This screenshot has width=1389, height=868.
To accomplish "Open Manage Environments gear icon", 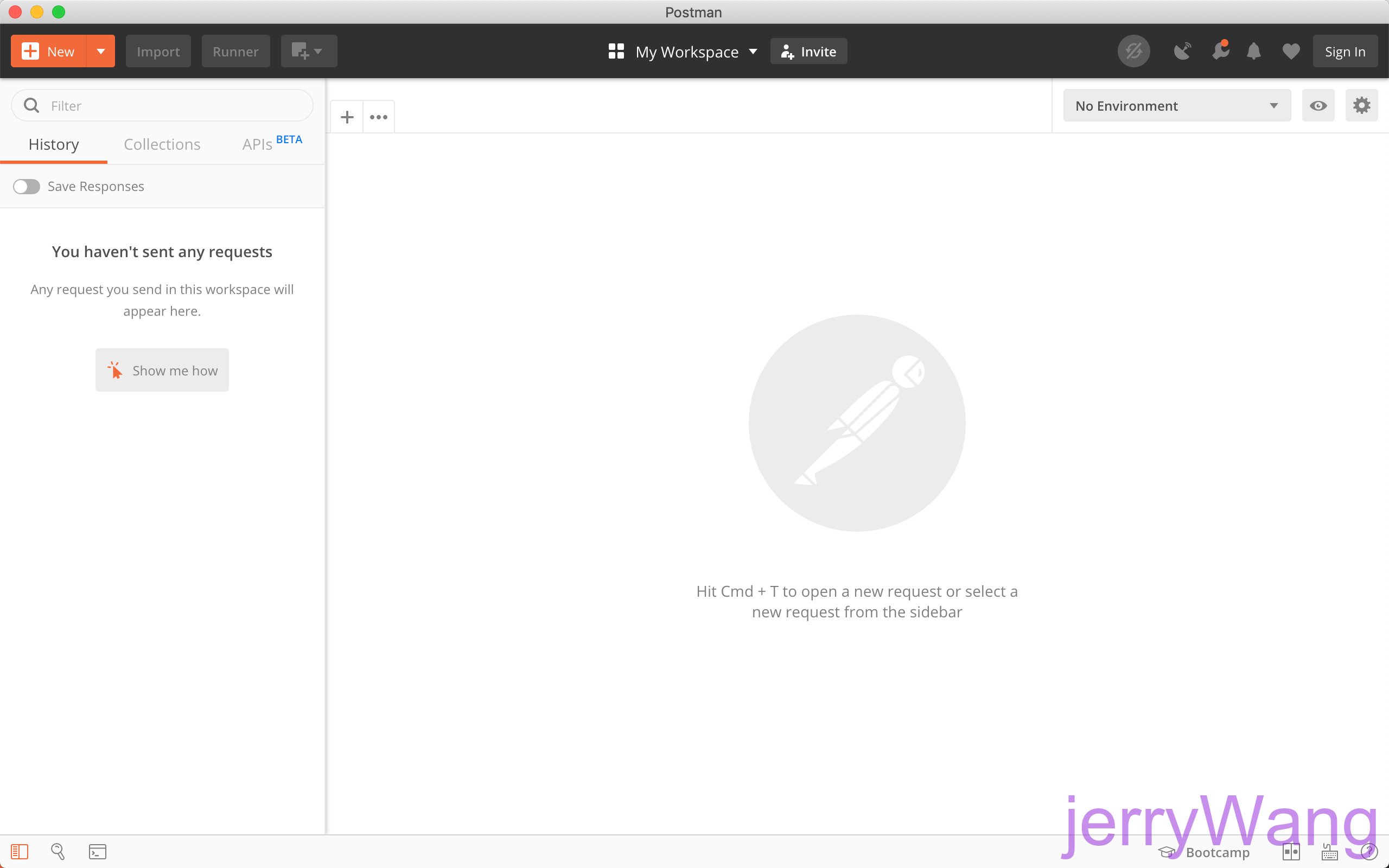I will (1361, 106).
